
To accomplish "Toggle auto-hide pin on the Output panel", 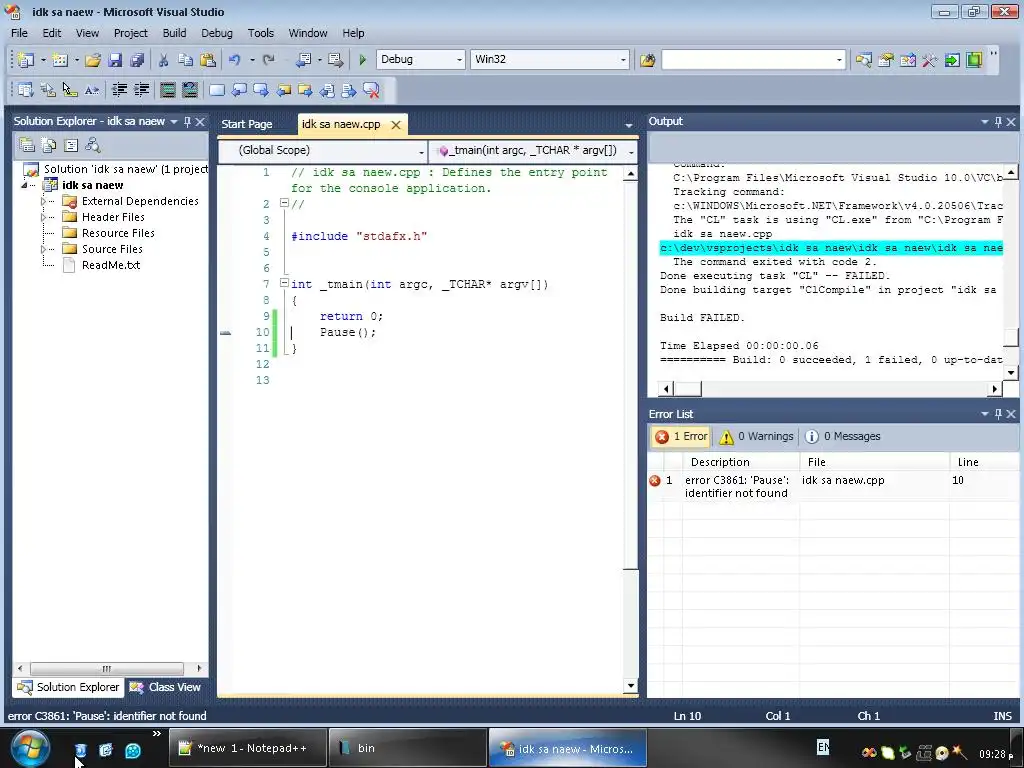I will tap(998, 121).
